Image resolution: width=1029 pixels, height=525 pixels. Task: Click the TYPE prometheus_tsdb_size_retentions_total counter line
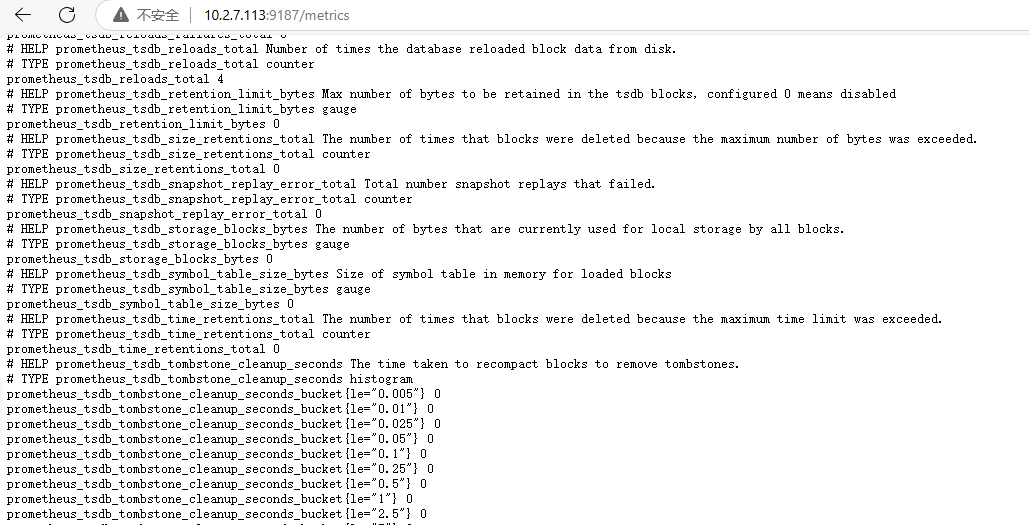[188, 154]
